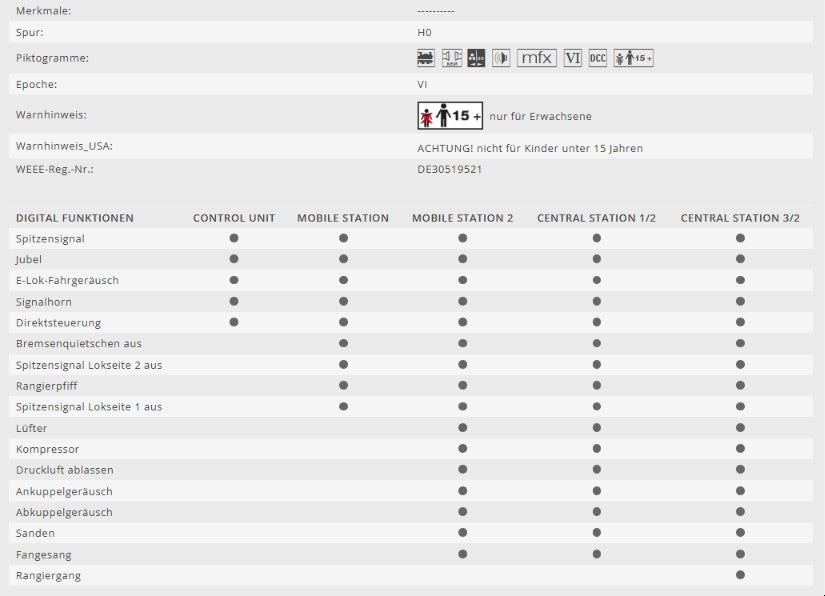Click the MOBILE STATION 2 column header
This screenshot has height=596, width=825.
[462, 218]
